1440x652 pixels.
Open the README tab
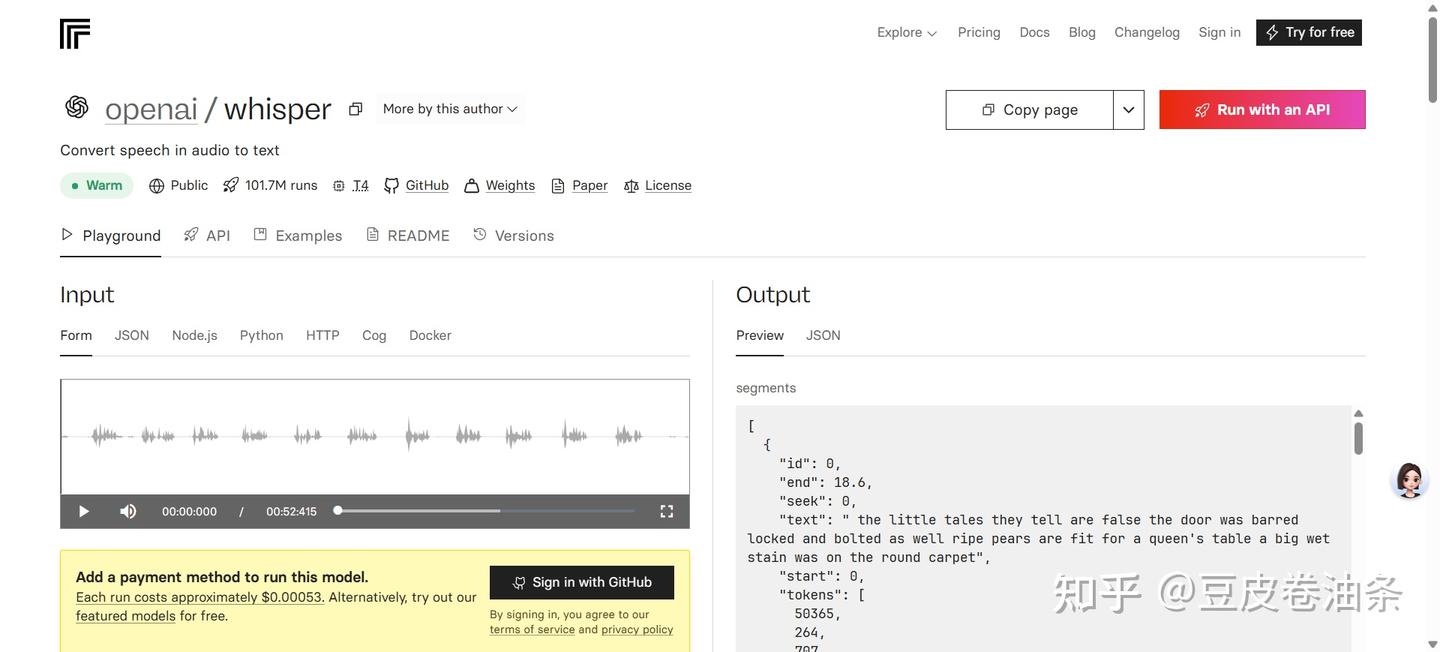pos(408,235)
